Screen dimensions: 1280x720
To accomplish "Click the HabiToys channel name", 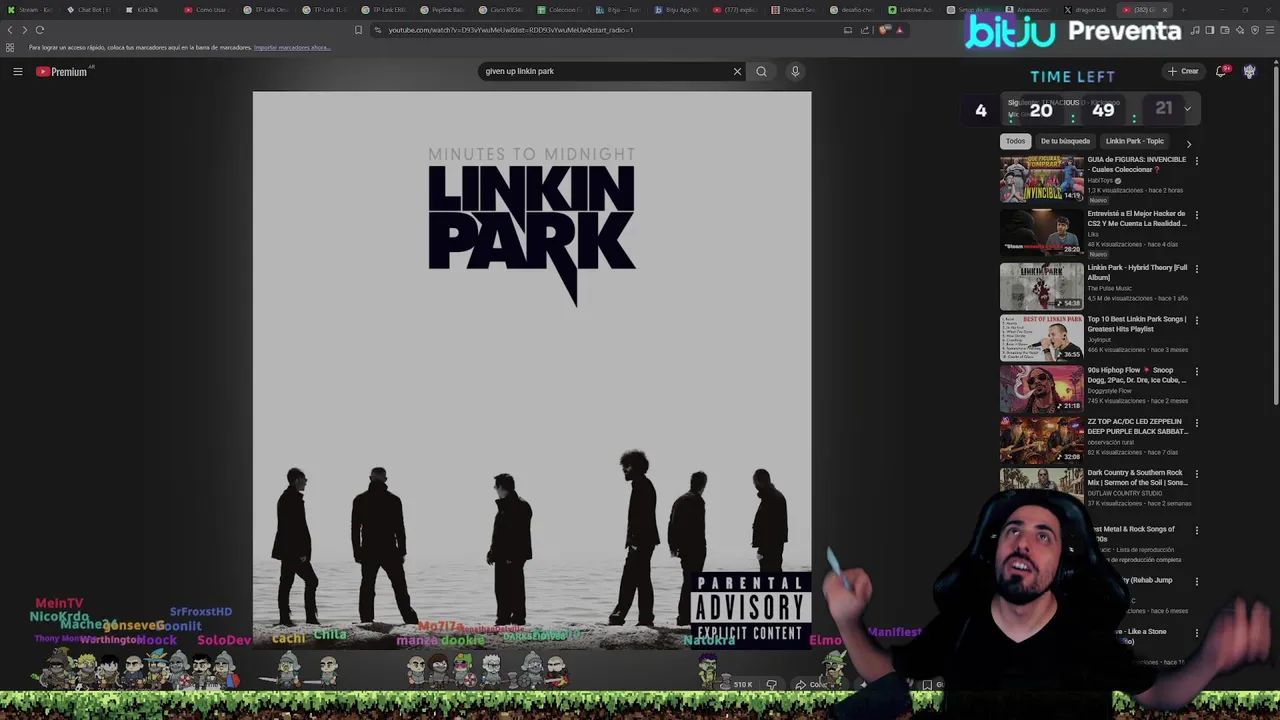I will (x=1099, y=181).
